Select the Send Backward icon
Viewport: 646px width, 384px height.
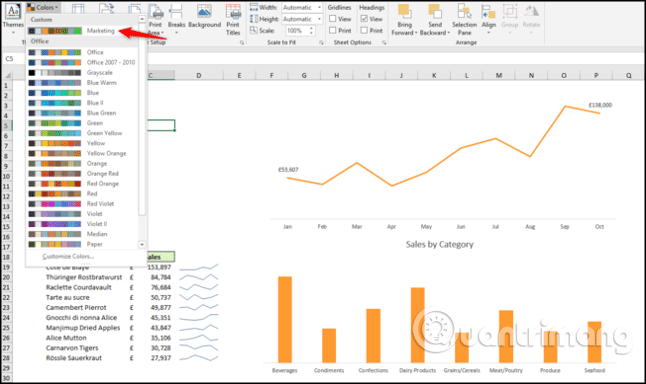435,12
